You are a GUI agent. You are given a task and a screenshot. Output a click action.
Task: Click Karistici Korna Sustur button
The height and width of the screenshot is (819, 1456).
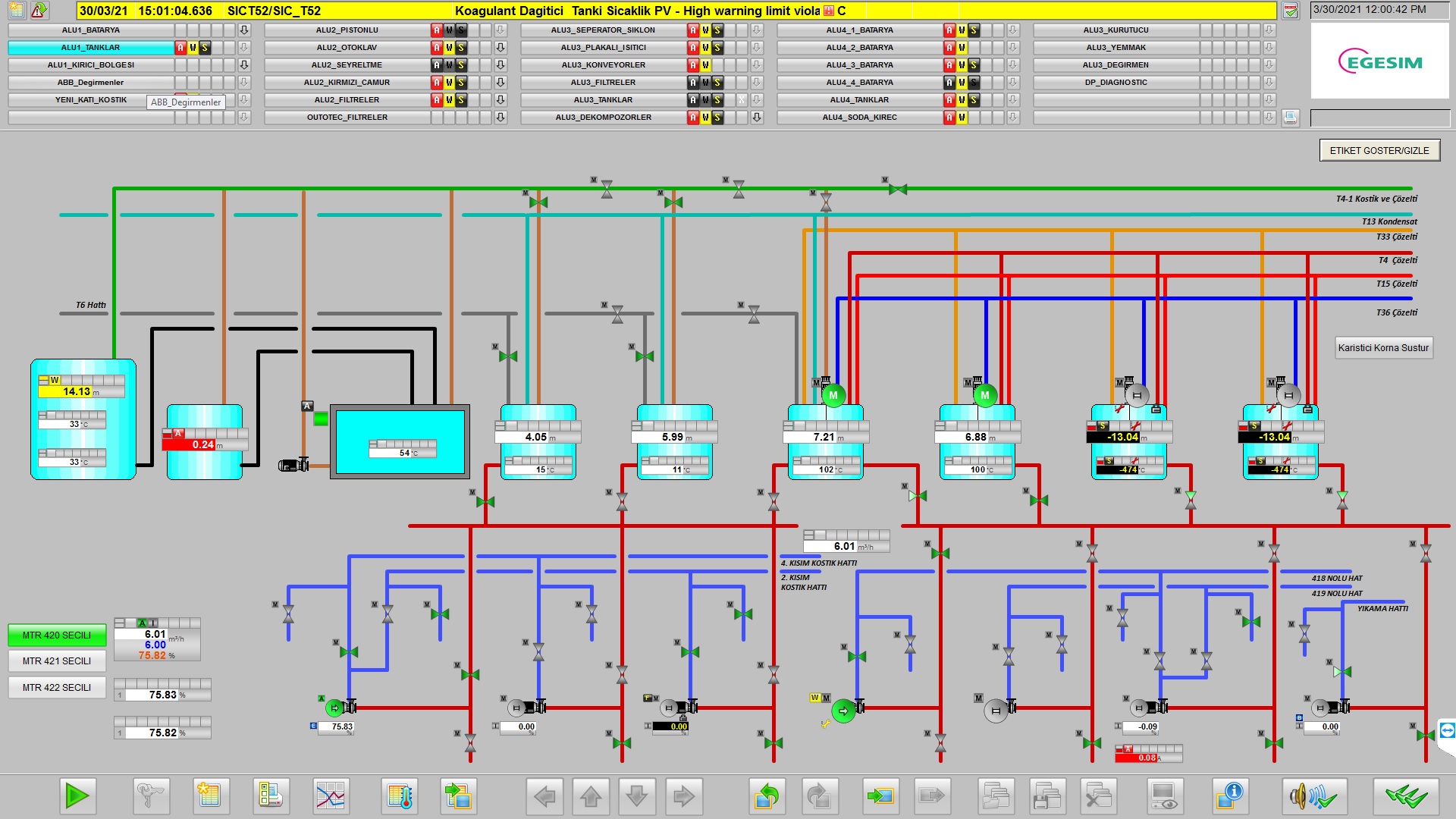coord(1383,348)
